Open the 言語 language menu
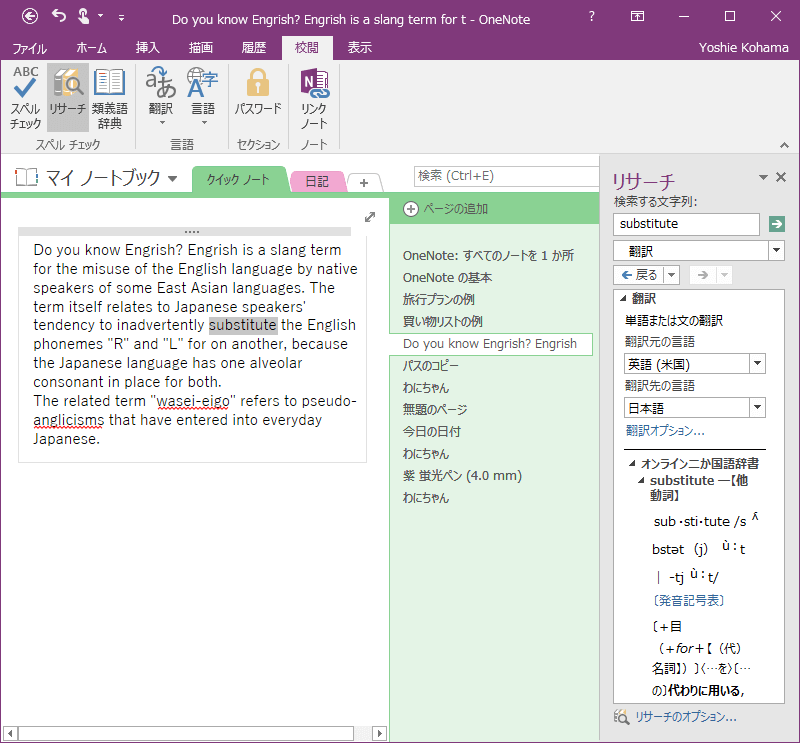The image size is (800, 743). (203, 97)
